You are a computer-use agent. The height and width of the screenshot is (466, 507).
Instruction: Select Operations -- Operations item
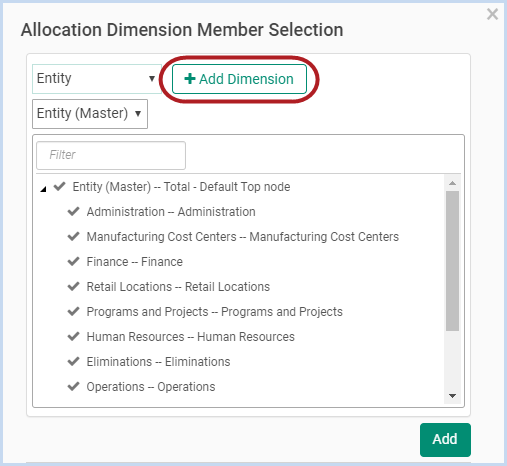tap(151, 387)
